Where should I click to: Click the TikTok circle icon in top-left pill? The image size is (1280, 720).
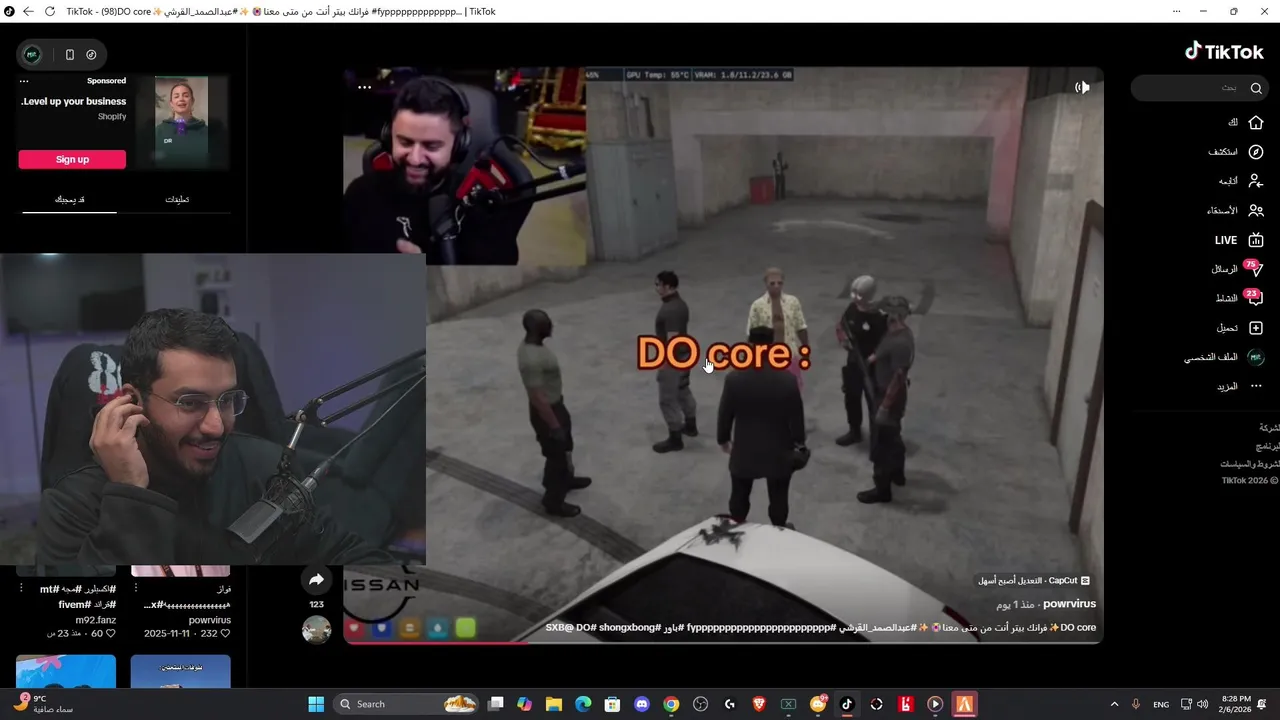[91, 54]
